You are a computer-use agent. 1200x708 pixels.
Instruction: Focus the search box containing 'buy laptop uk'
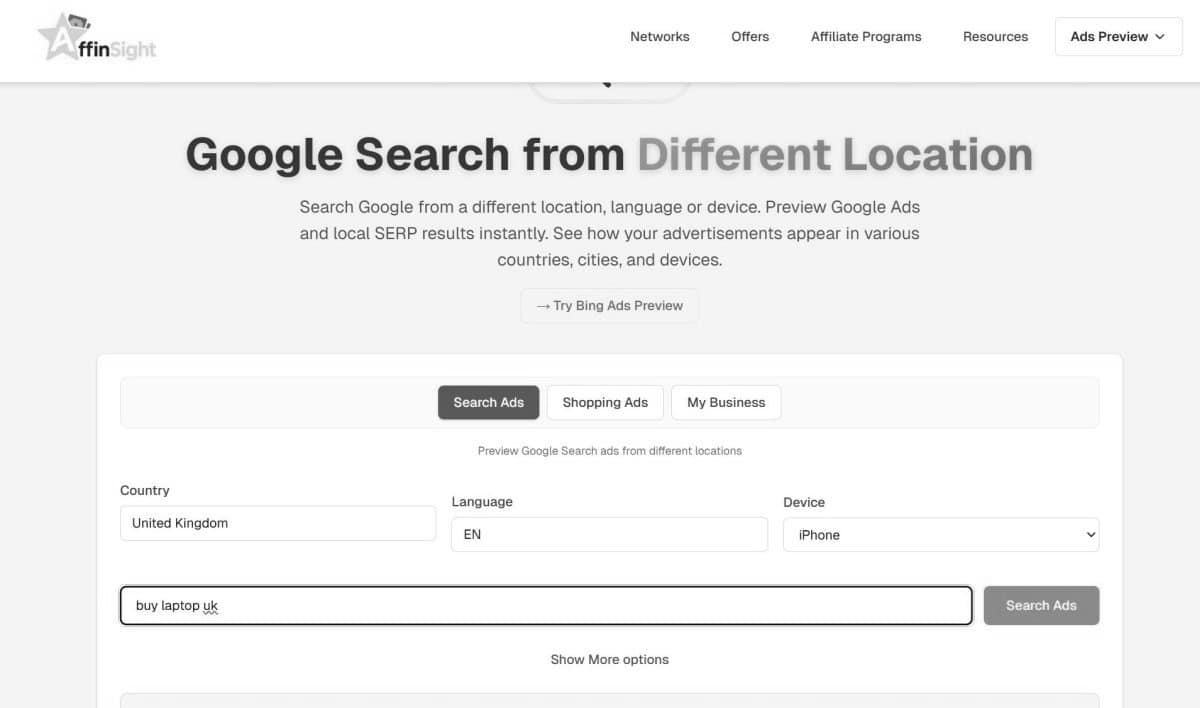coord(546,606)
